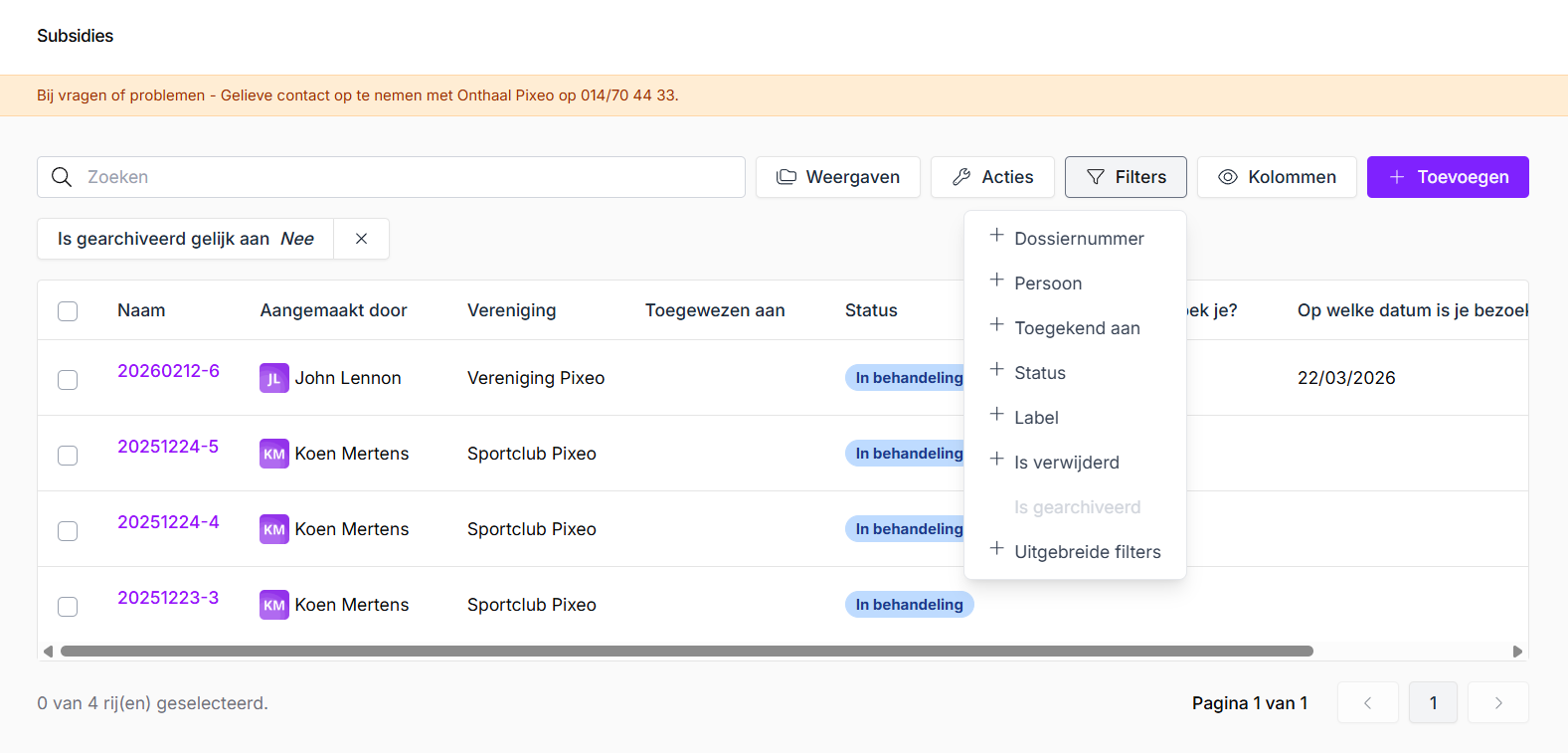Viewport: 1568px width, 753px height.
Task: Click the scroll right arrow of table
Action: pyautogui.click(x=1517, y=652)
